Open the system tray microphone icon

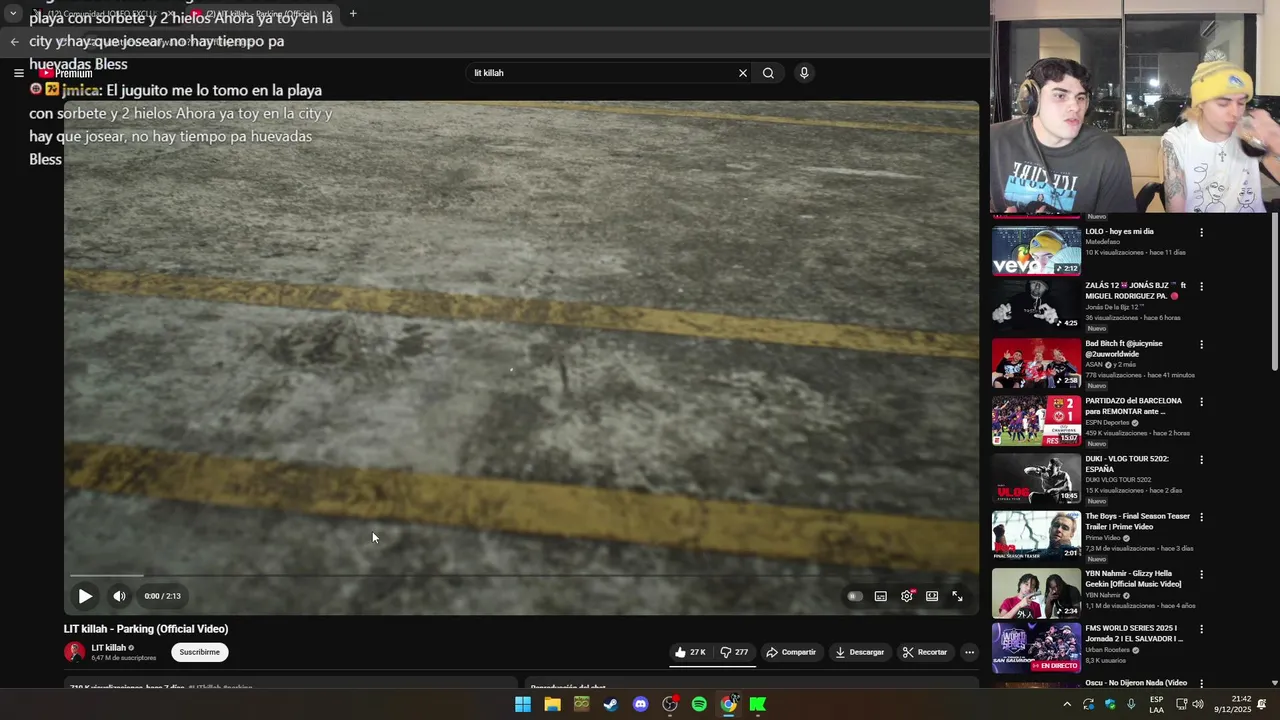click(x=1131, y=704)
